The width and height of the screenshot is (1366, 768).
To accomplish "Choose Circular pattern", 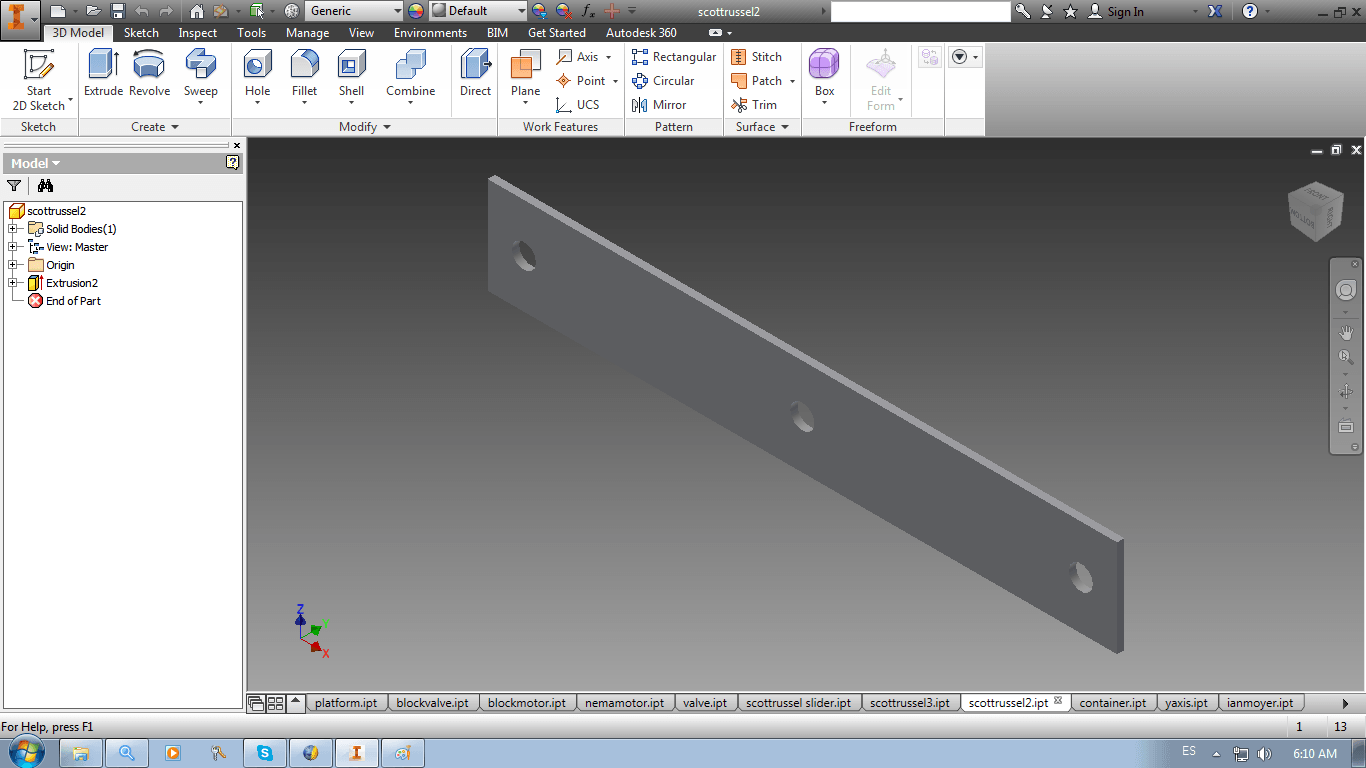I will pyautogui.click(x=663, y=81).
